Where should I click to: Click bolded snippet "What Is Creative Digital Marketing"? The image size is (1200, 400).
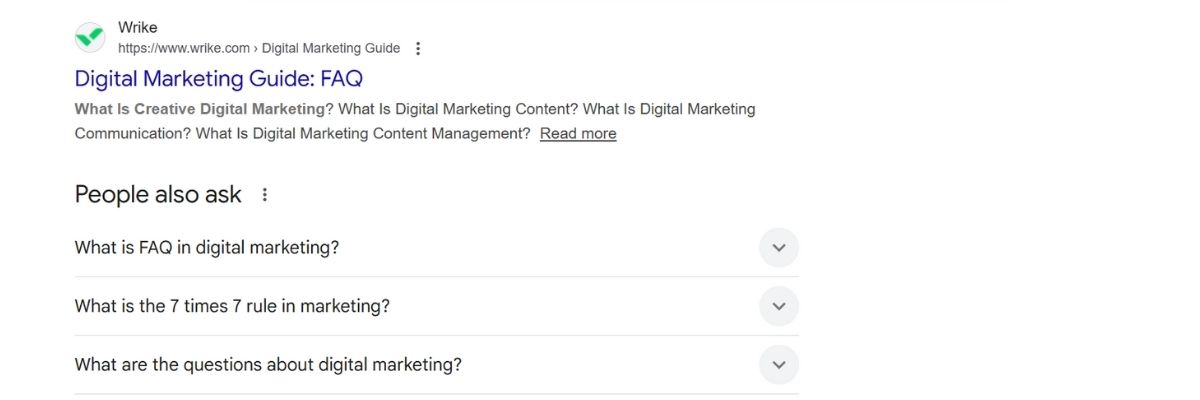tap(200, 109)
